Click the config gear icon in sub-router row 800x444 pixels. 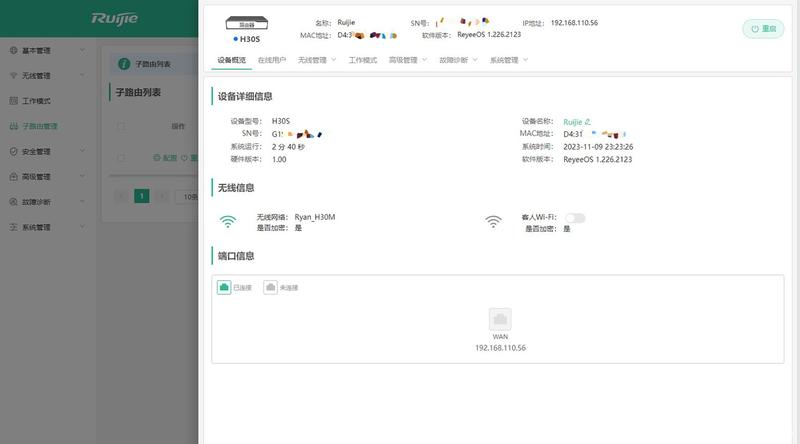tap(157, 158)
